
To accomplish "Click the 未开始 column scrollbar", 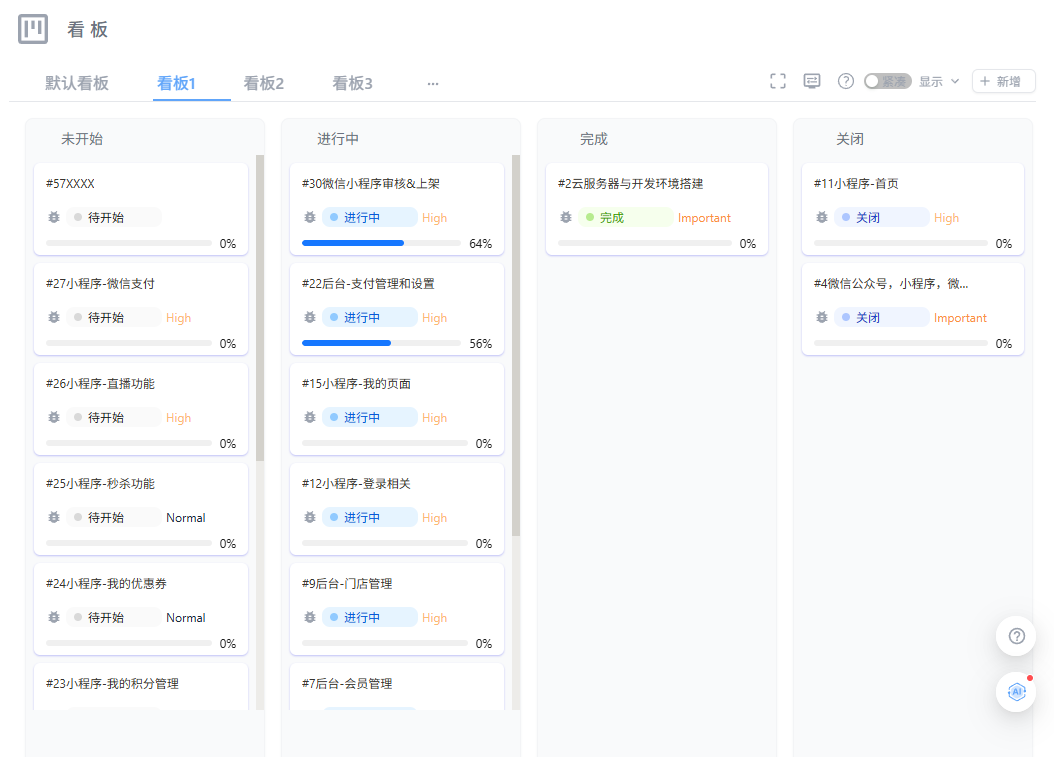I will coord(260,308).
